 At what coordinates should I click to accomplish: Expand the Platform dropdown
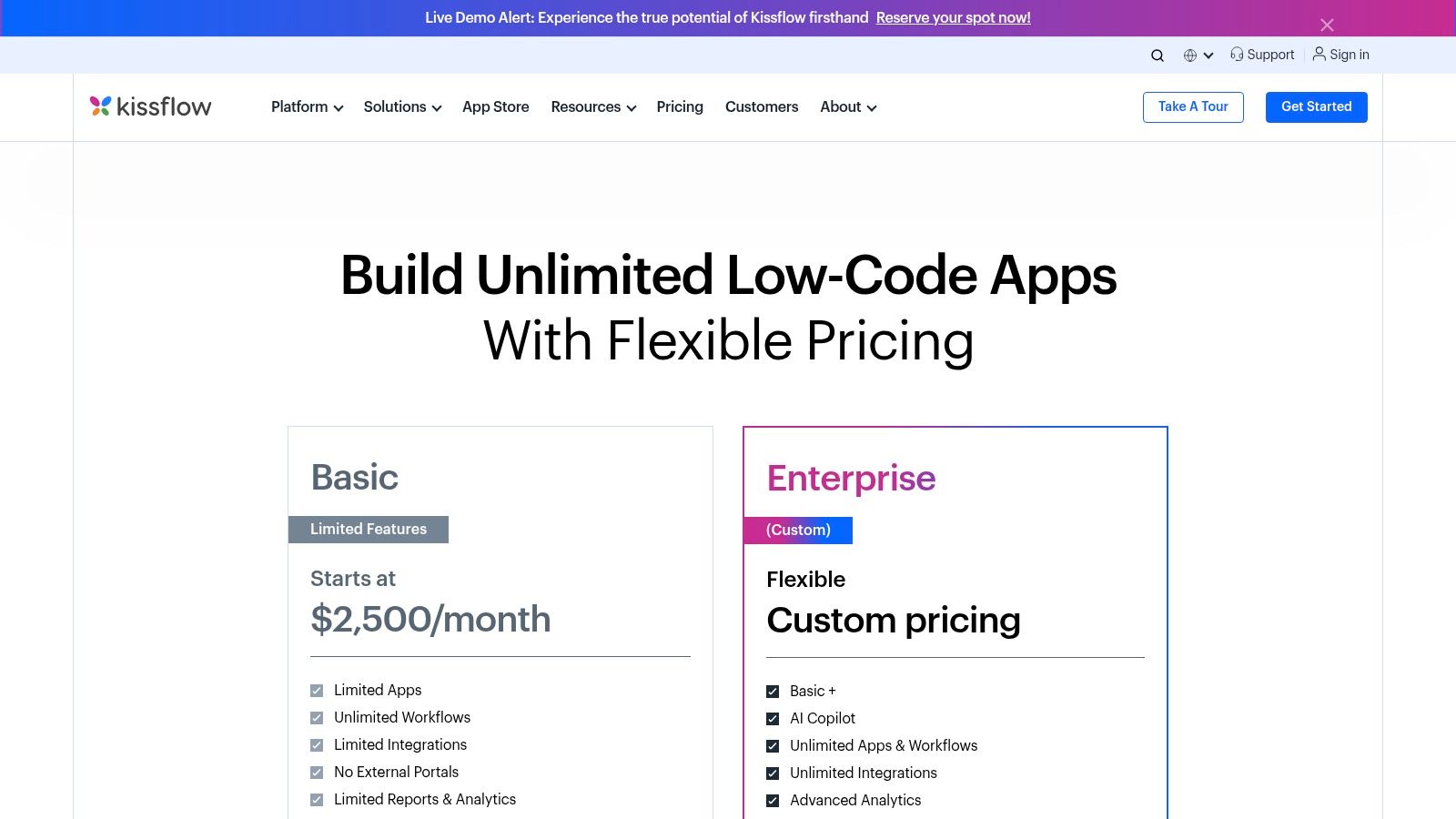pyautogui.click(x=306, y=106)
